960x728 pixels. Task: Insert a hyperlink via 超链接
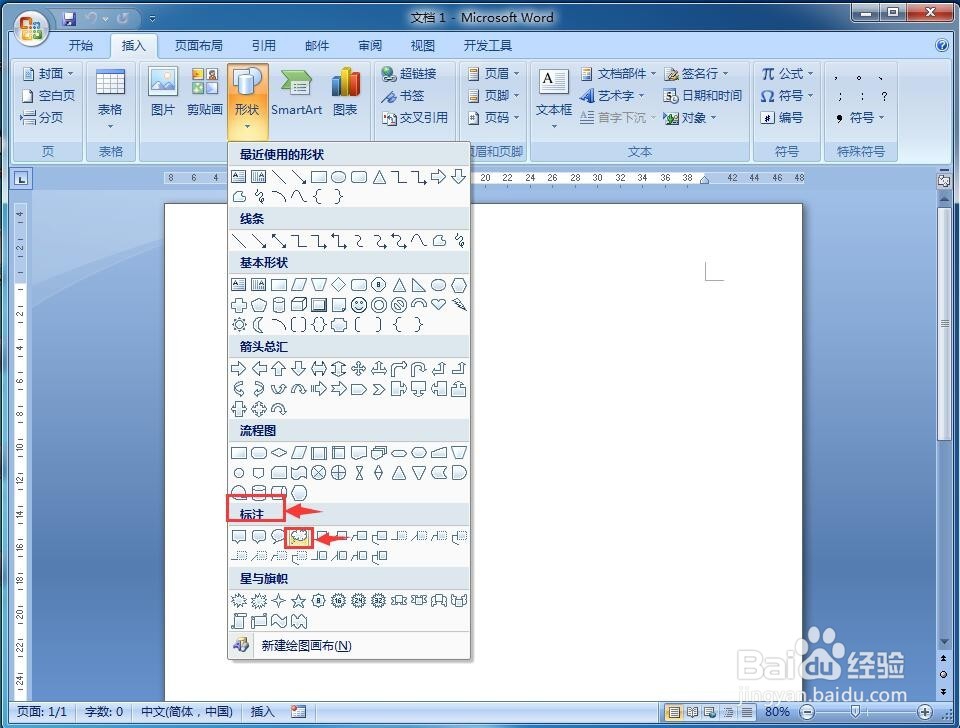(408, 74)
